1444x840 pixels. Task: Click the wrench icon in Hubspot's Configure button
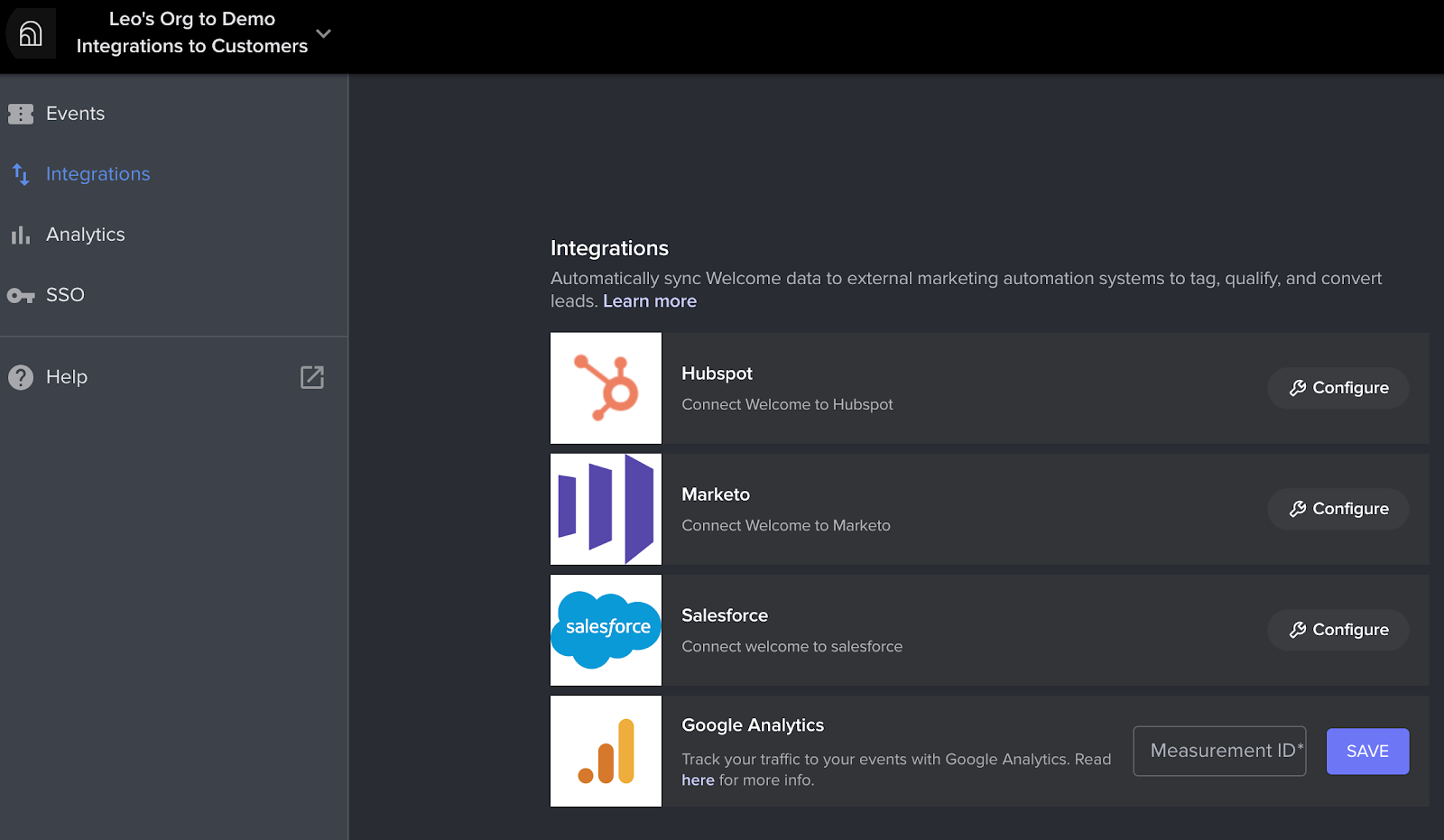point(1298,388)
